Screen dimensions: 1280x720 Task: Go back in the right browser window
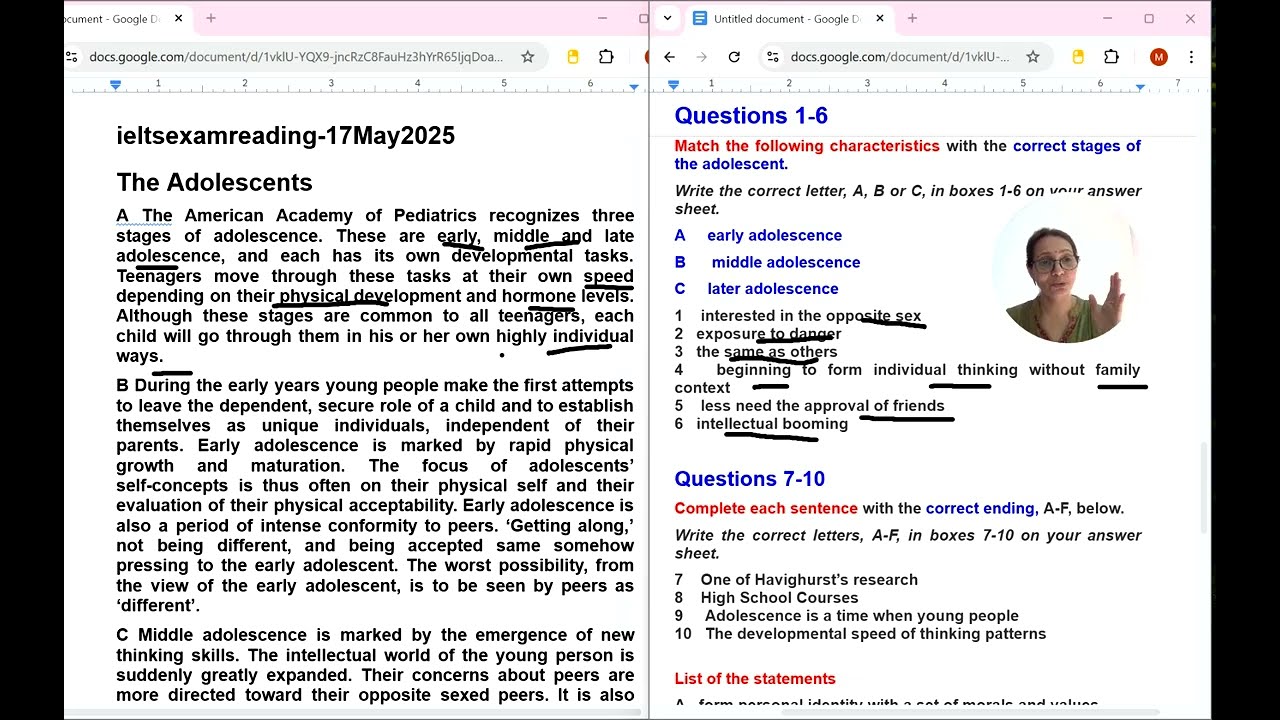pyautogui.click(x=670, y=57)
